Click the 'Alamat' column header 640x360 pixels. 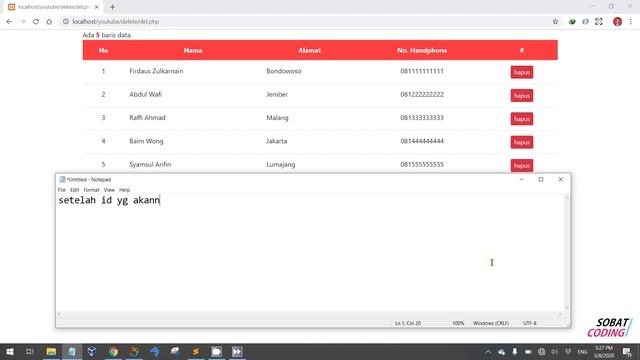309,50
